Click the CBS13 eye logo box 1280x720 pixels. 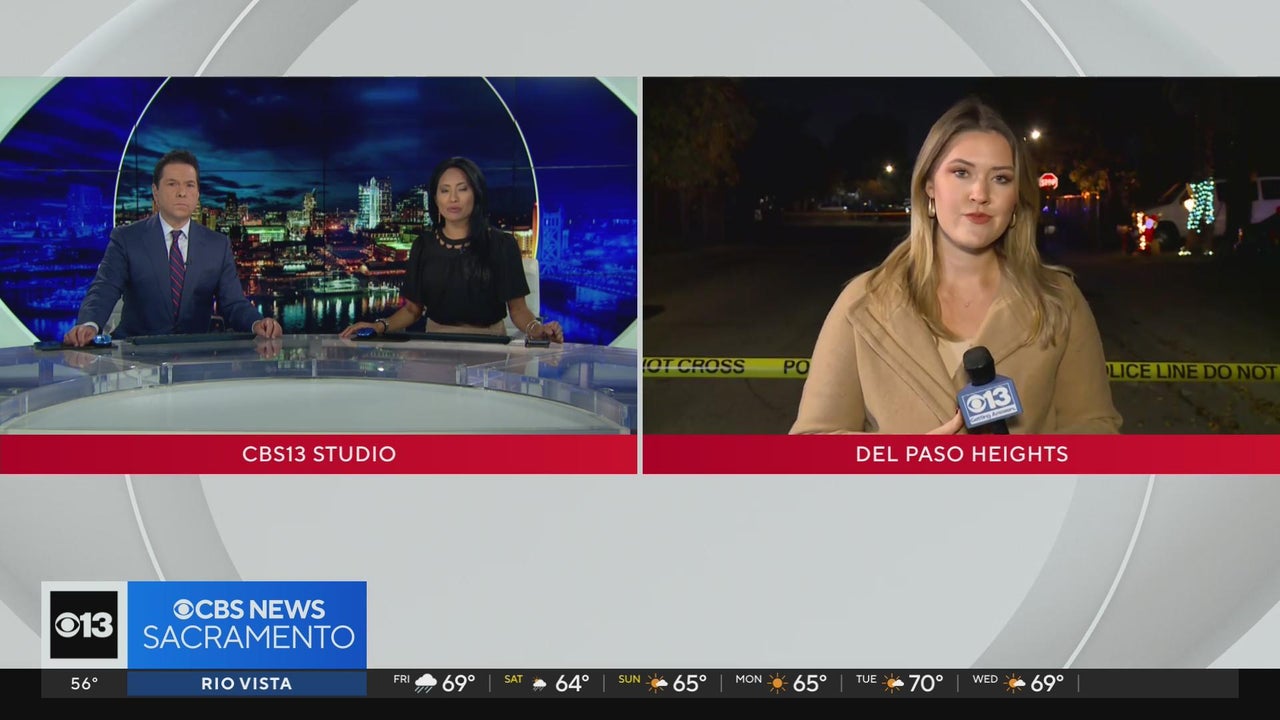tap(84, 625)
